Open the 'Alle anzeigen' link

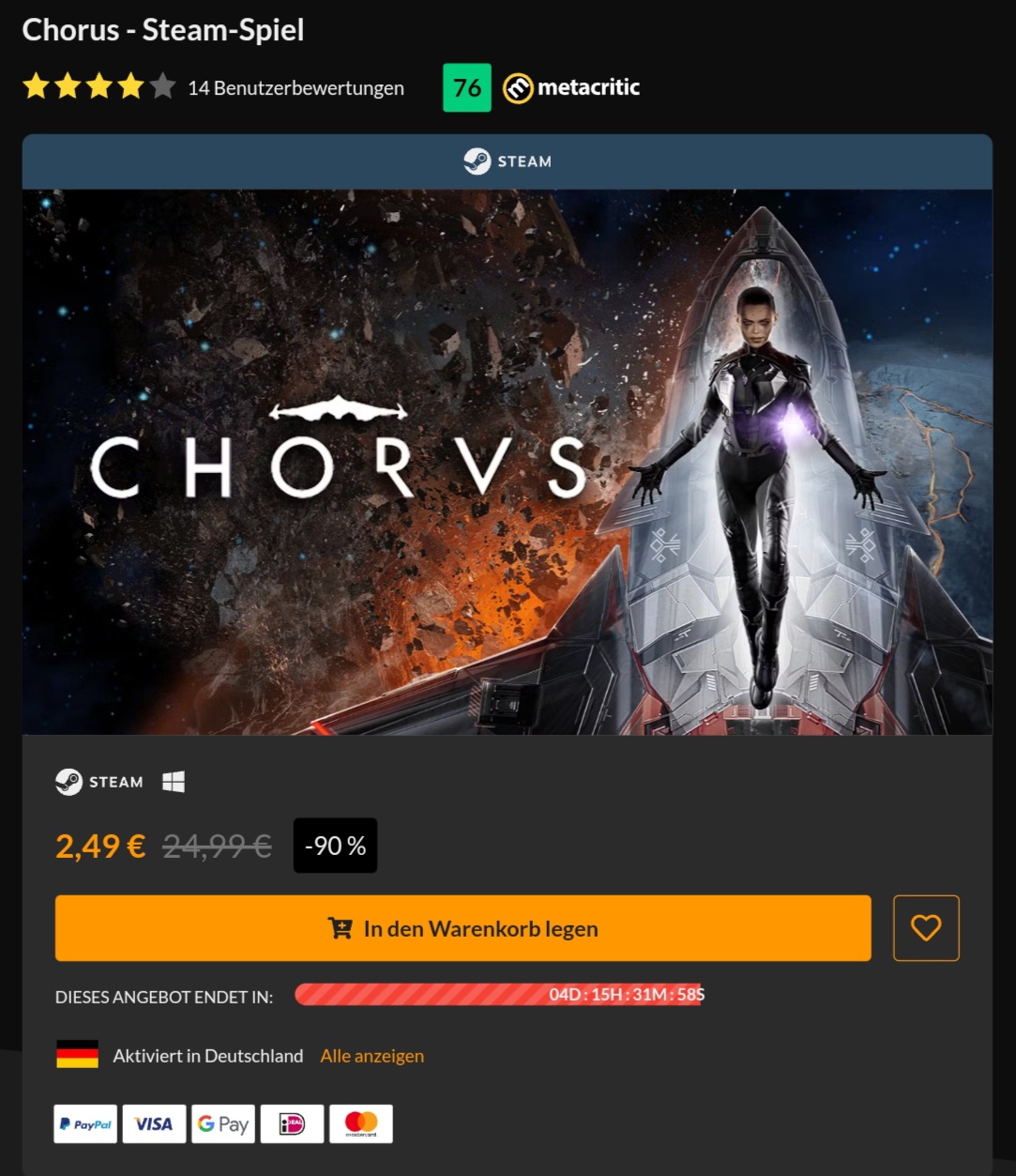tap(372, 1056)
